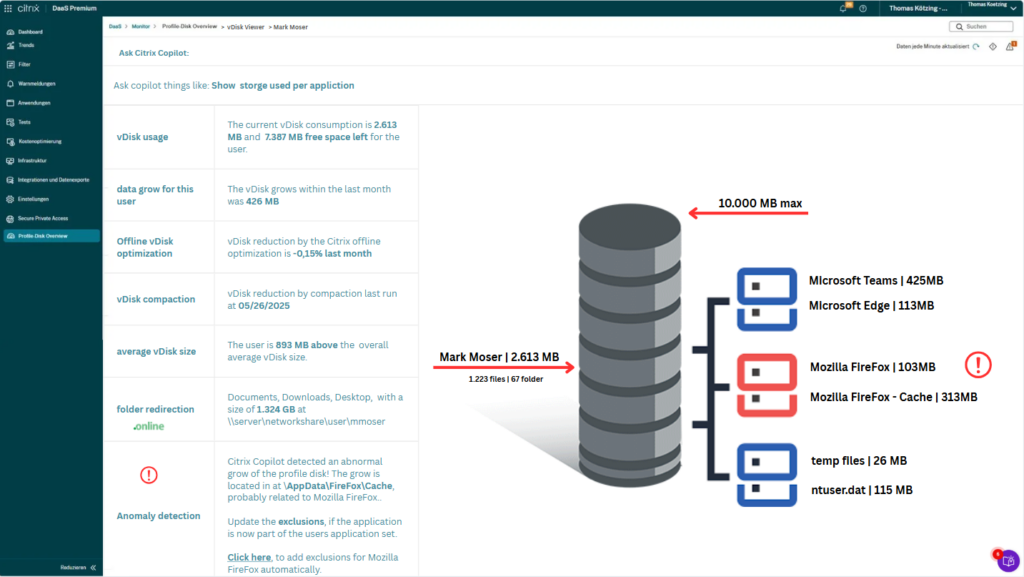Click the '10.000 MB max' label
The width and height of the screenshot is (1024, 577).
point(760,203)
